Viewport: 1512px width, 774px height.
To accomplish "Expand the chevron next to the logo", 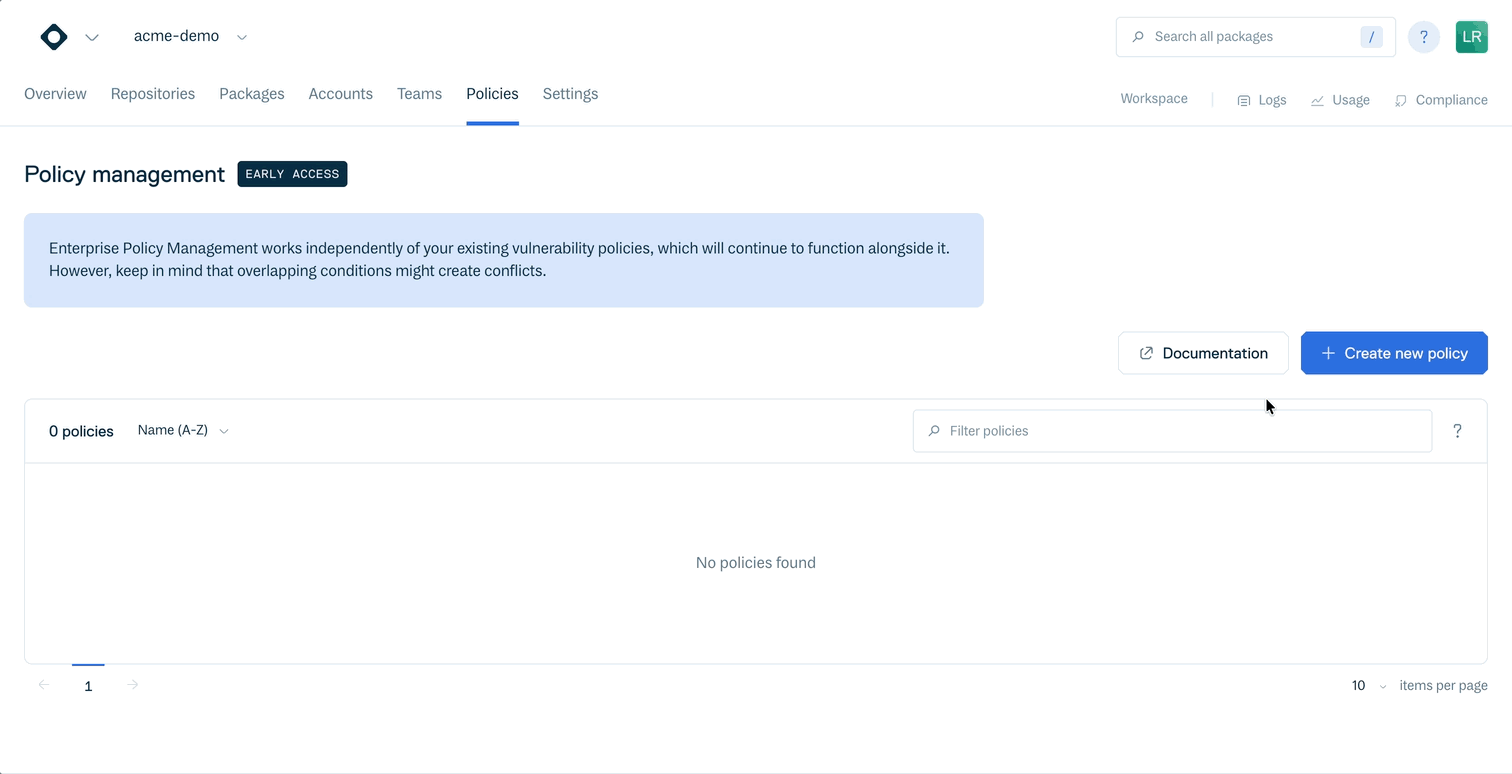I will click(x=92, y=37).
